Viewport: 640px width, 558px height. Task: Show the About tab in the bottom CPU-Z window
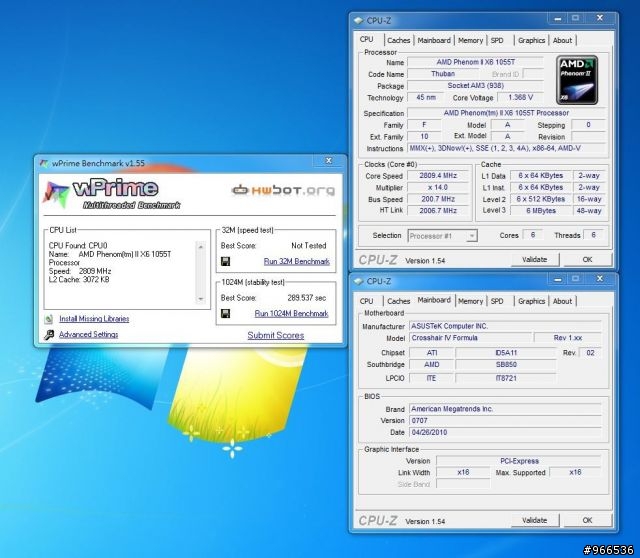click(x=562, y=301)
